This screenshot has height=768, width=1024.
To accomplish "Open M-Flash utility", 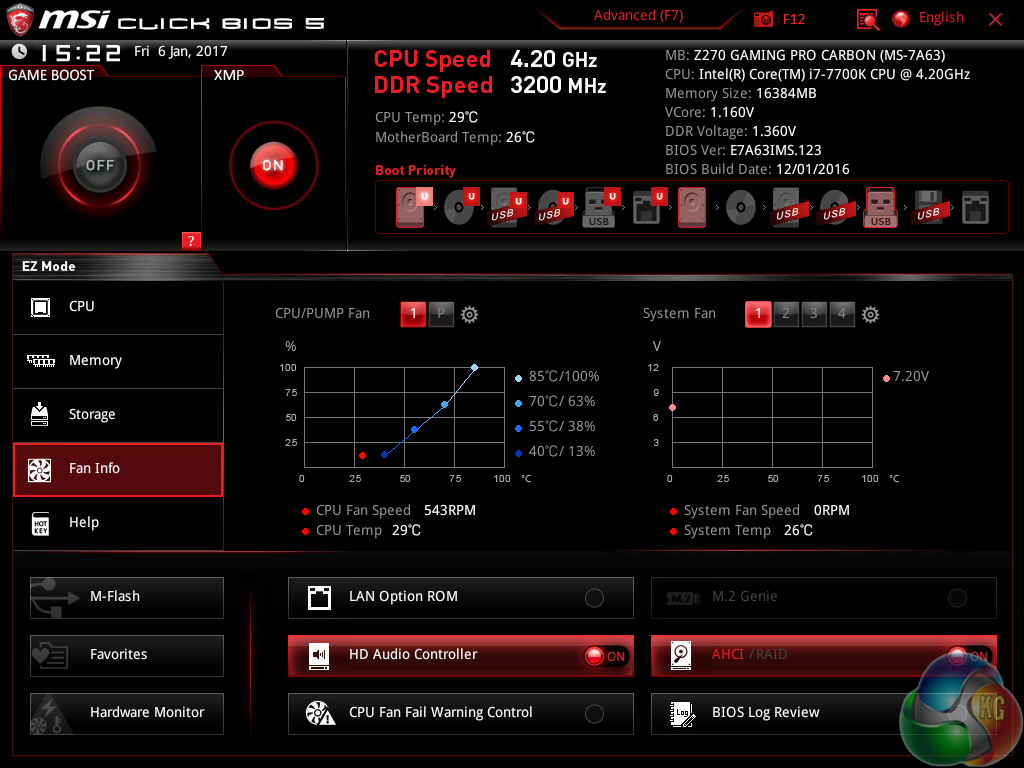I will tap(127, 597).
